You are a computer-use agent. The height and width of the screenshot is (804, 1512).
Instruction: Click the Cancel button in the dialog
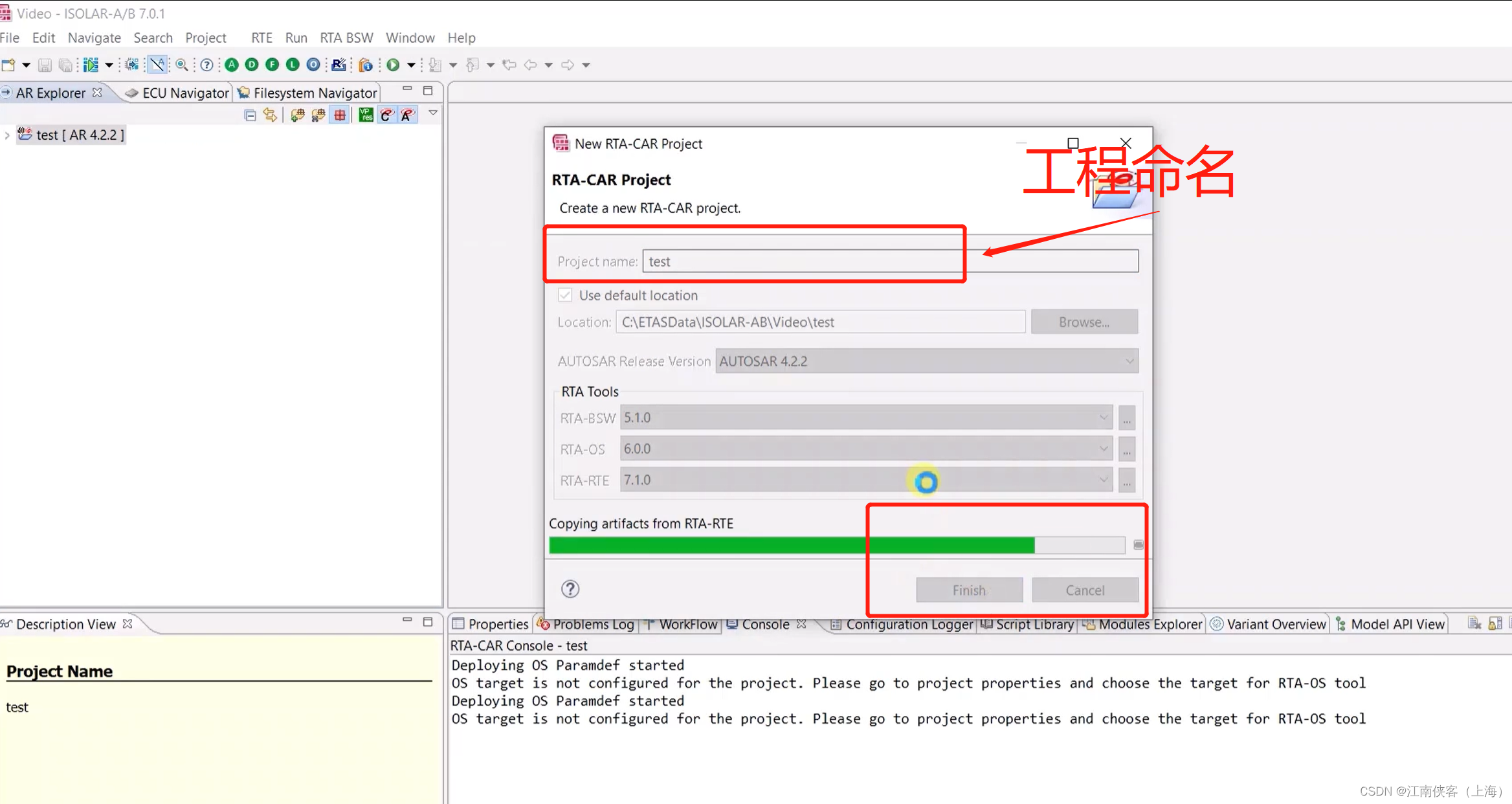pyautogui.click(x=1085, y=590)
